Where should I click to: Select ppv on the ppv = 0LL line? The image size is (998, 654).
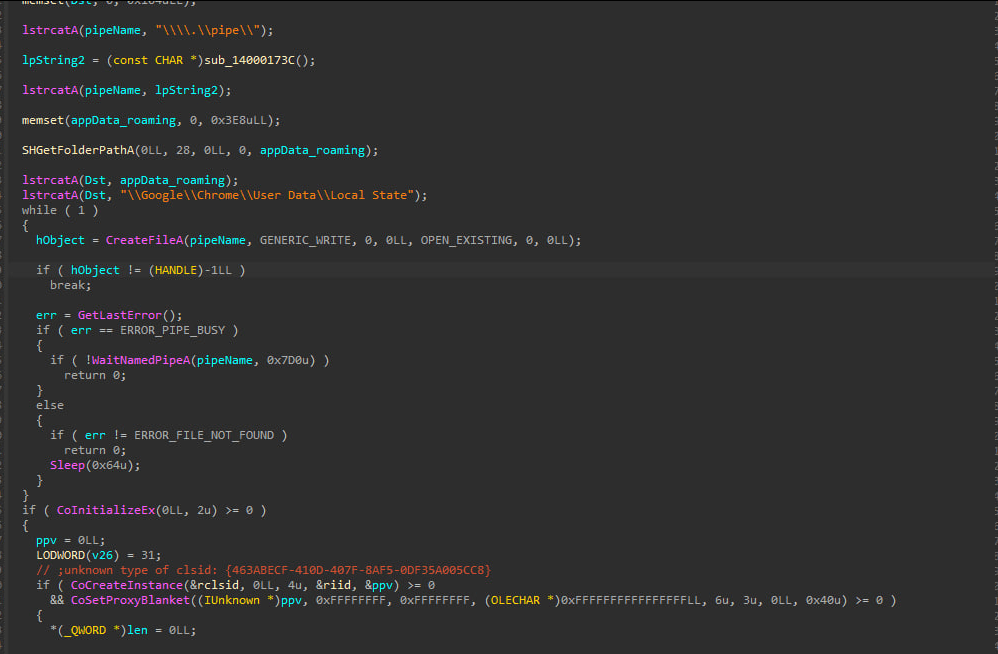tap(46, 540)
